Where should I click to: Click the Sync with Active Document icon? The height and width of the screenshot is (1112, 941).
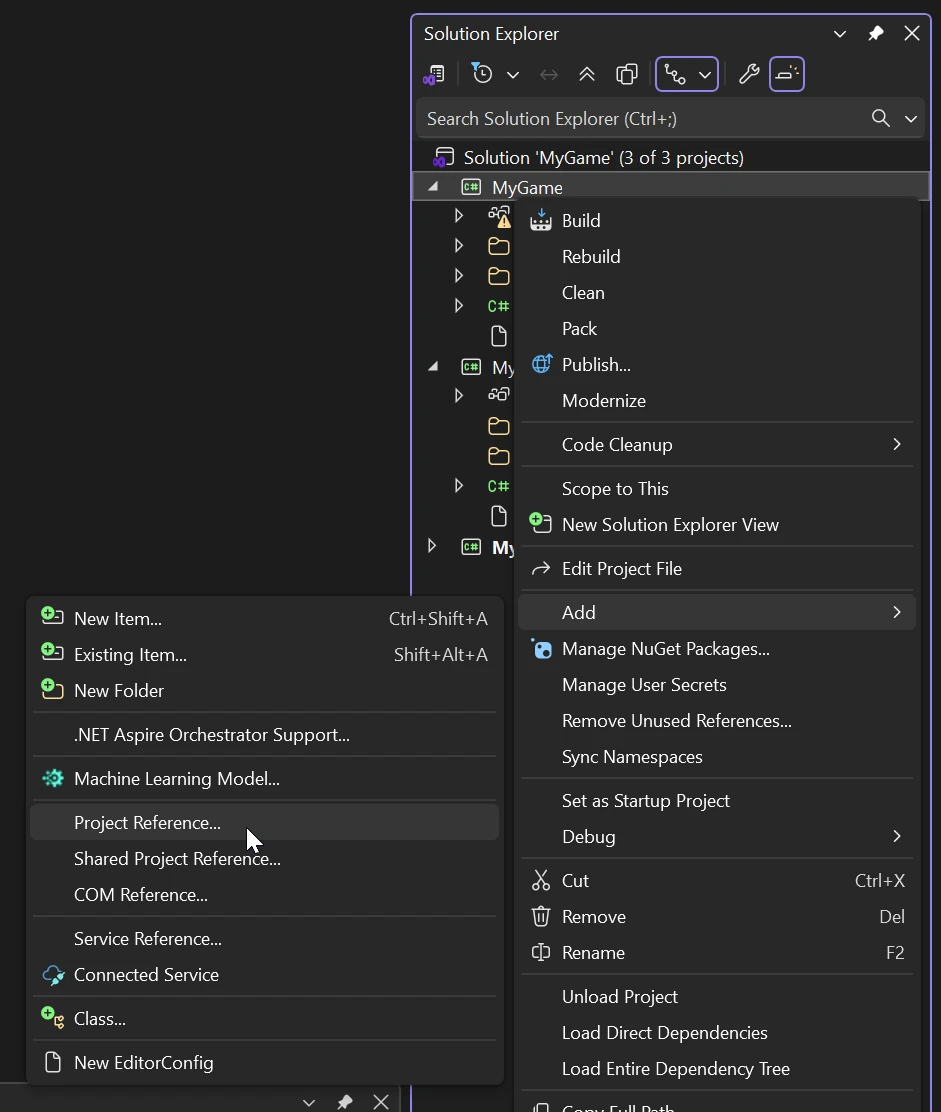click(x=549, y=74)
